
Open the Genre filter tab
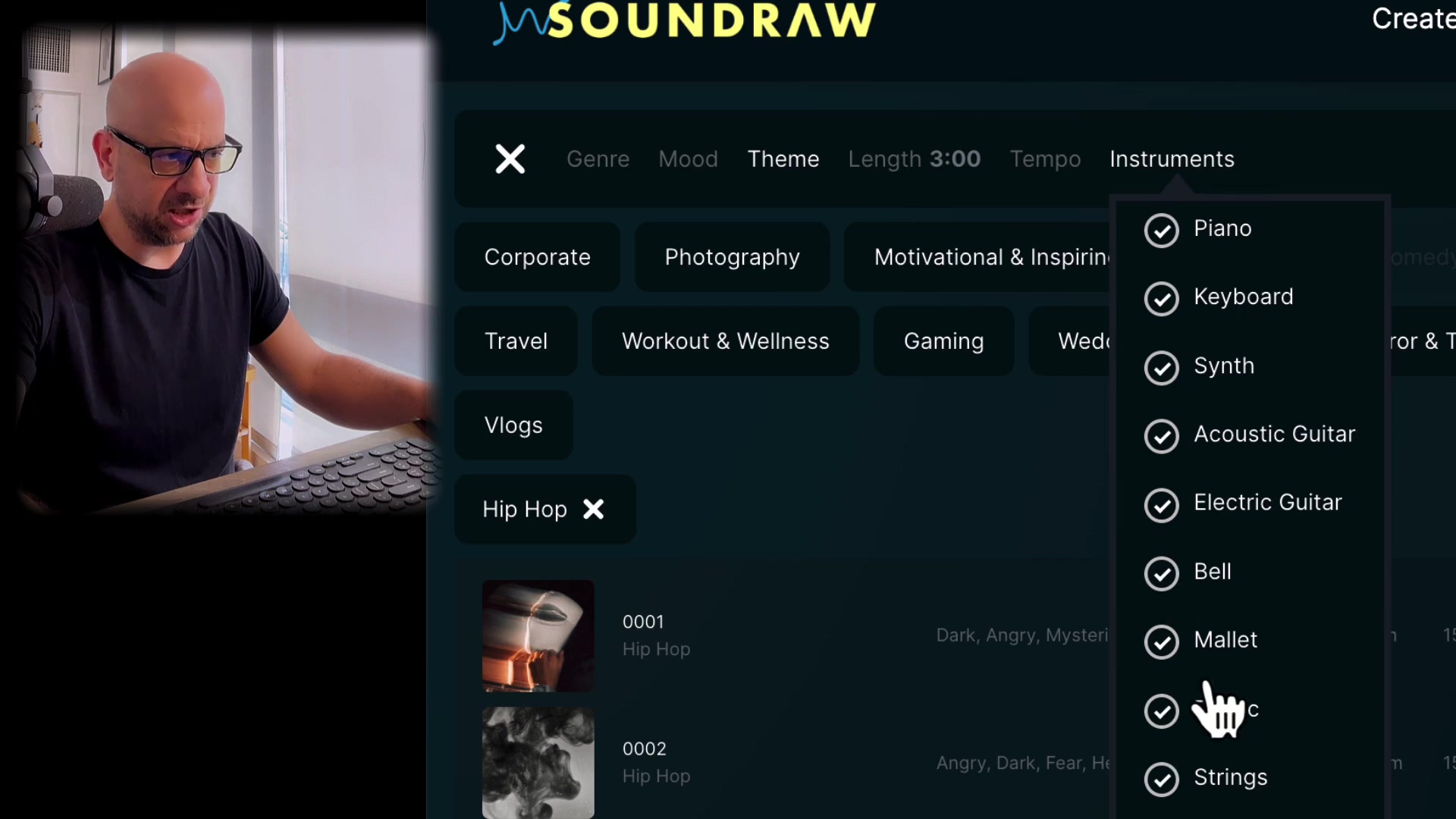[598, 159]
